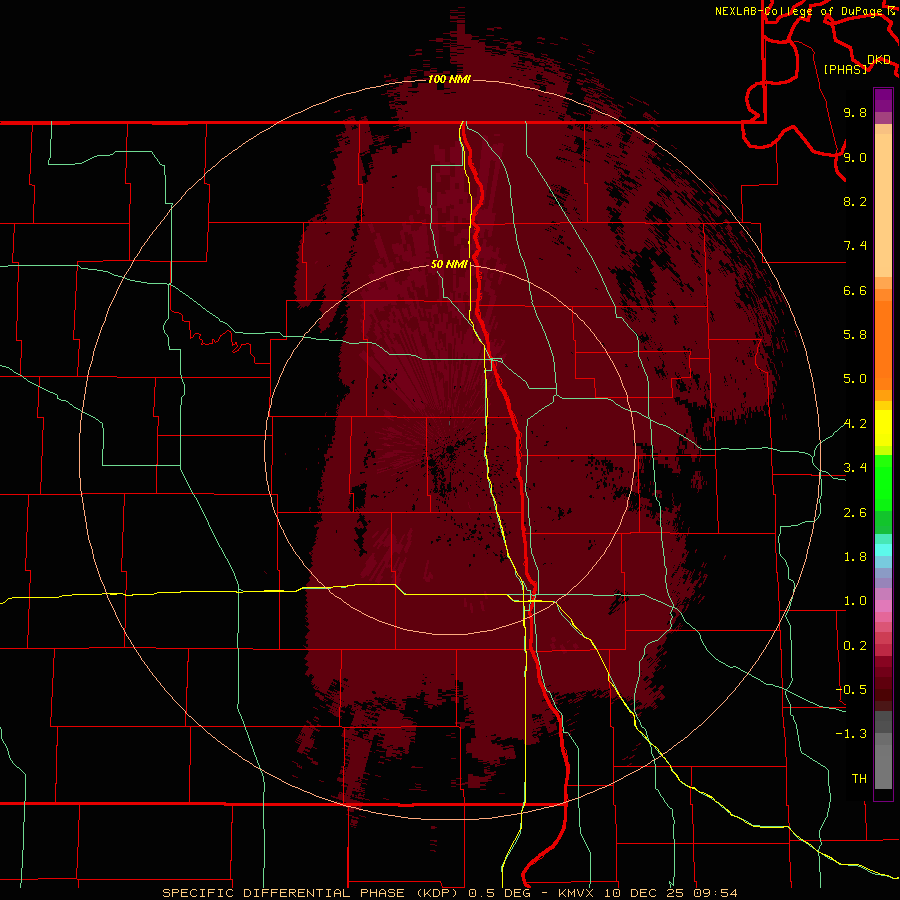Click the peach band of the color bar

[x=883, y=206]
